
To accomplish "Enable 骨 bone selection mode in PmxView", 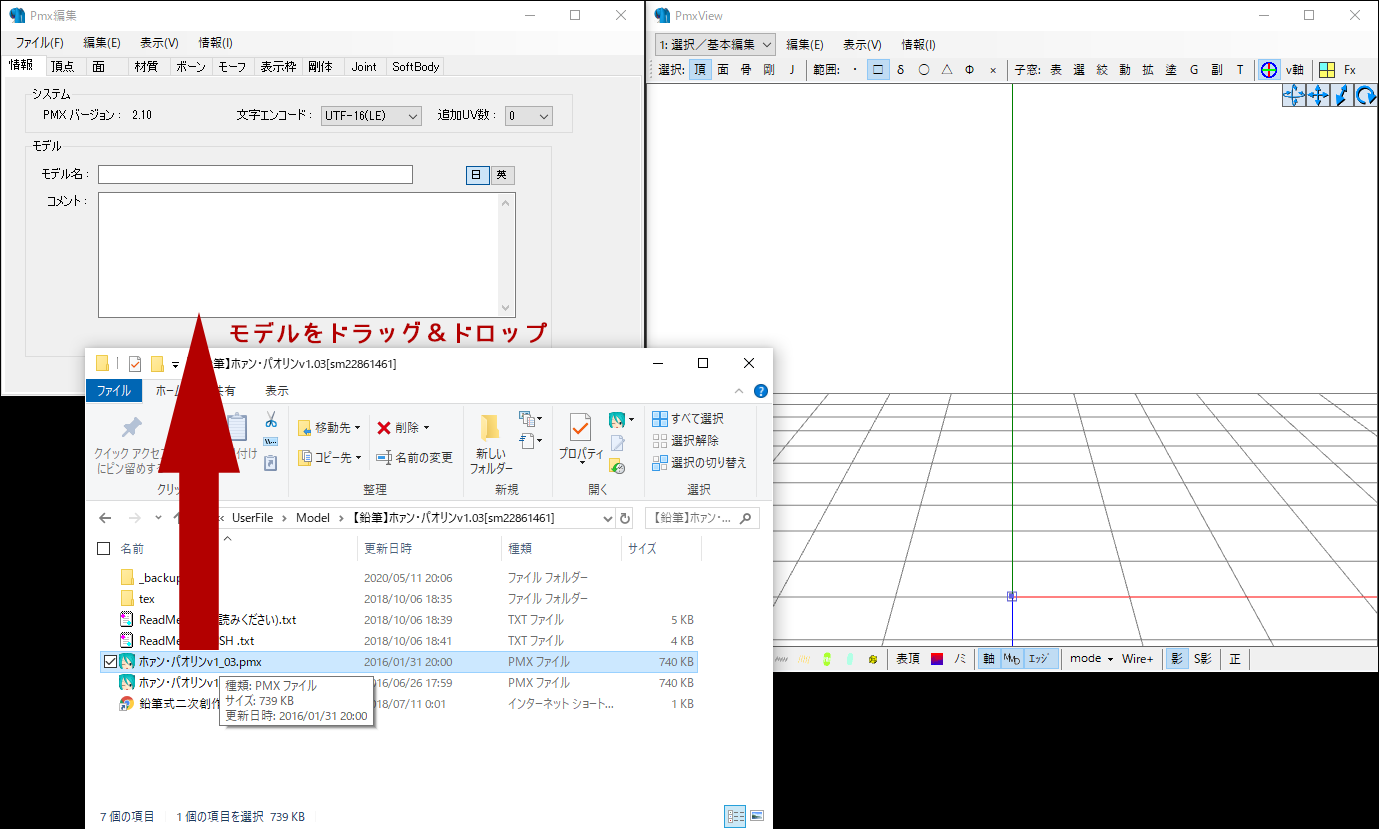I will (745, 70).
